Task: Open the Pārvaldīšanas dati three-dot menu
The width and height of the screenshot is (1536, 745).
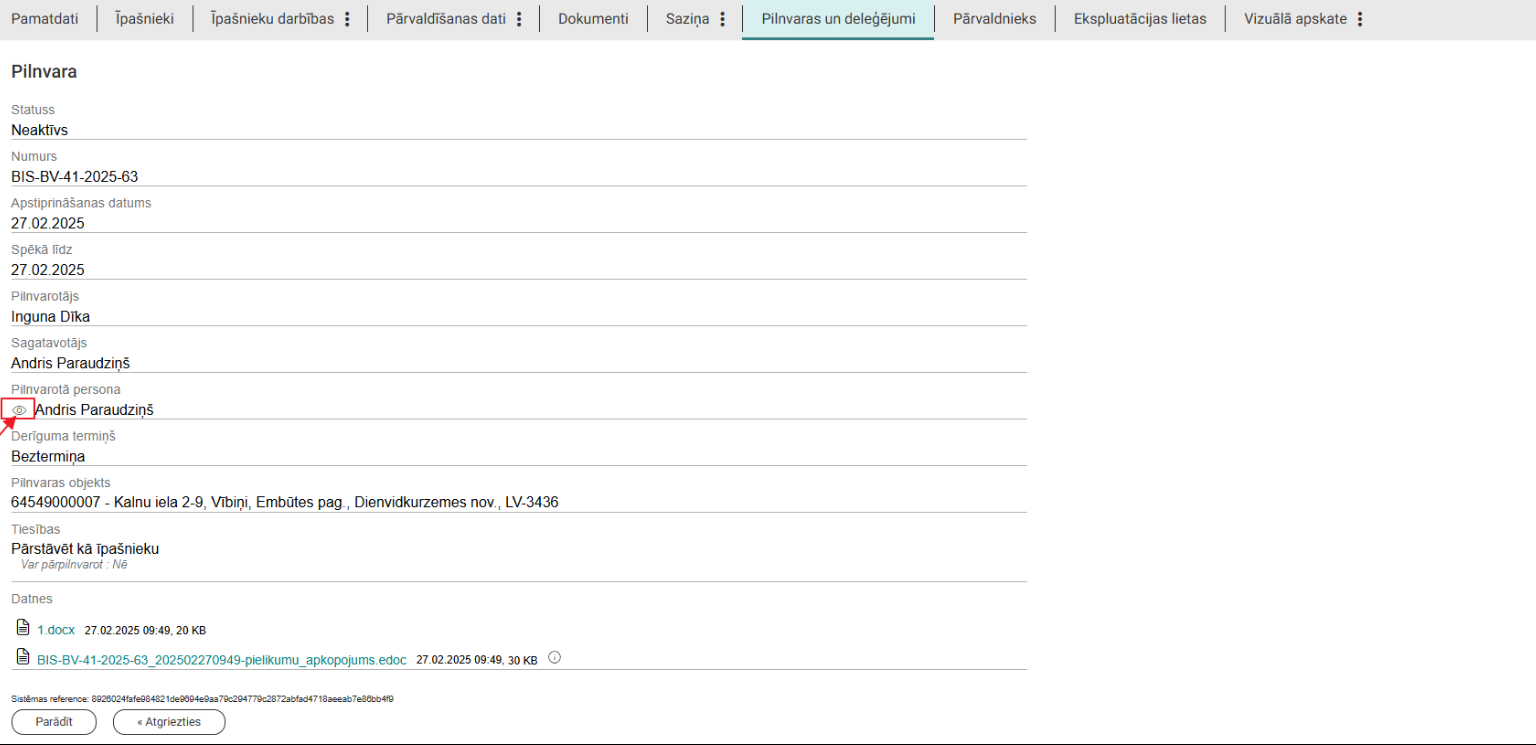Action: (x=519, y=19)
